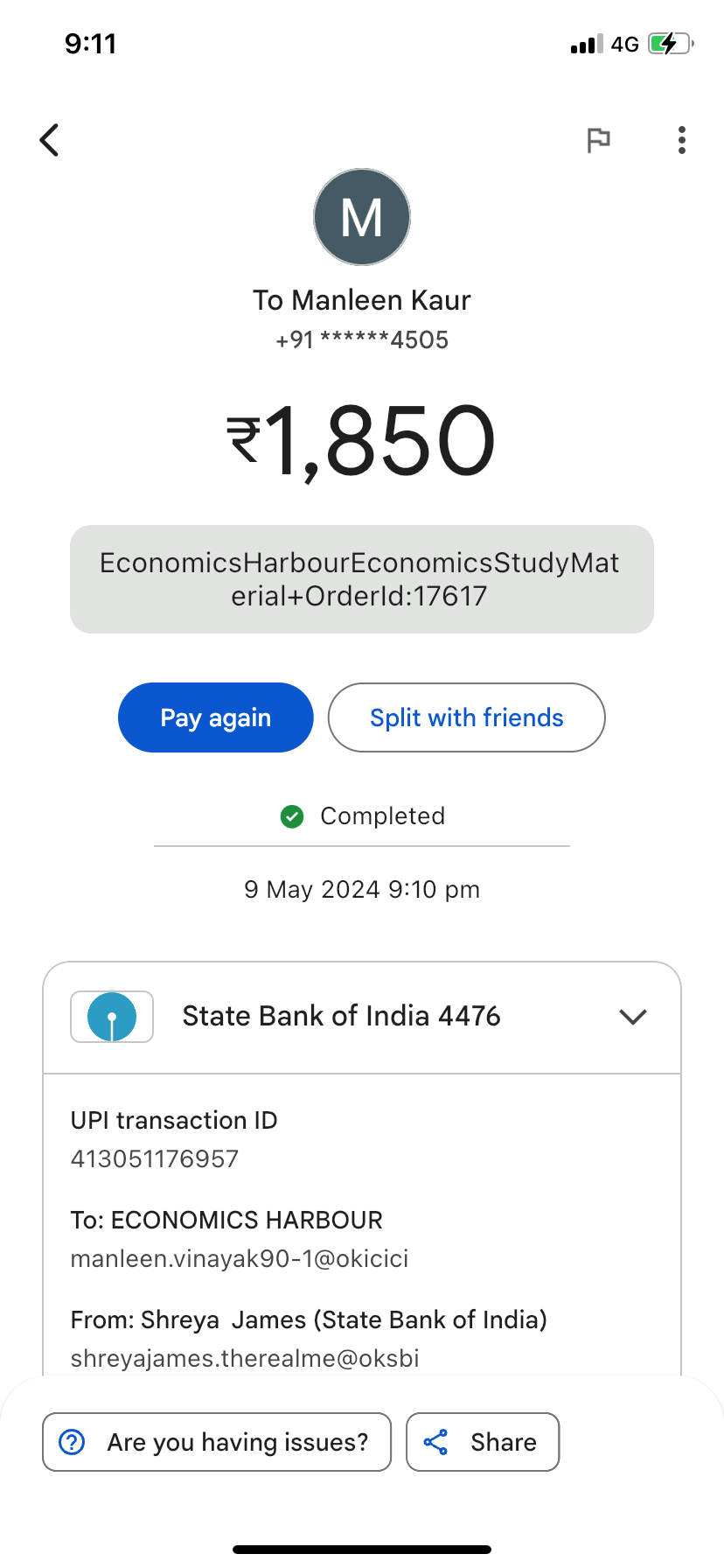724x1568 pixels.
Task: Tap the Share button label
Action: (x=504, y=1442)
